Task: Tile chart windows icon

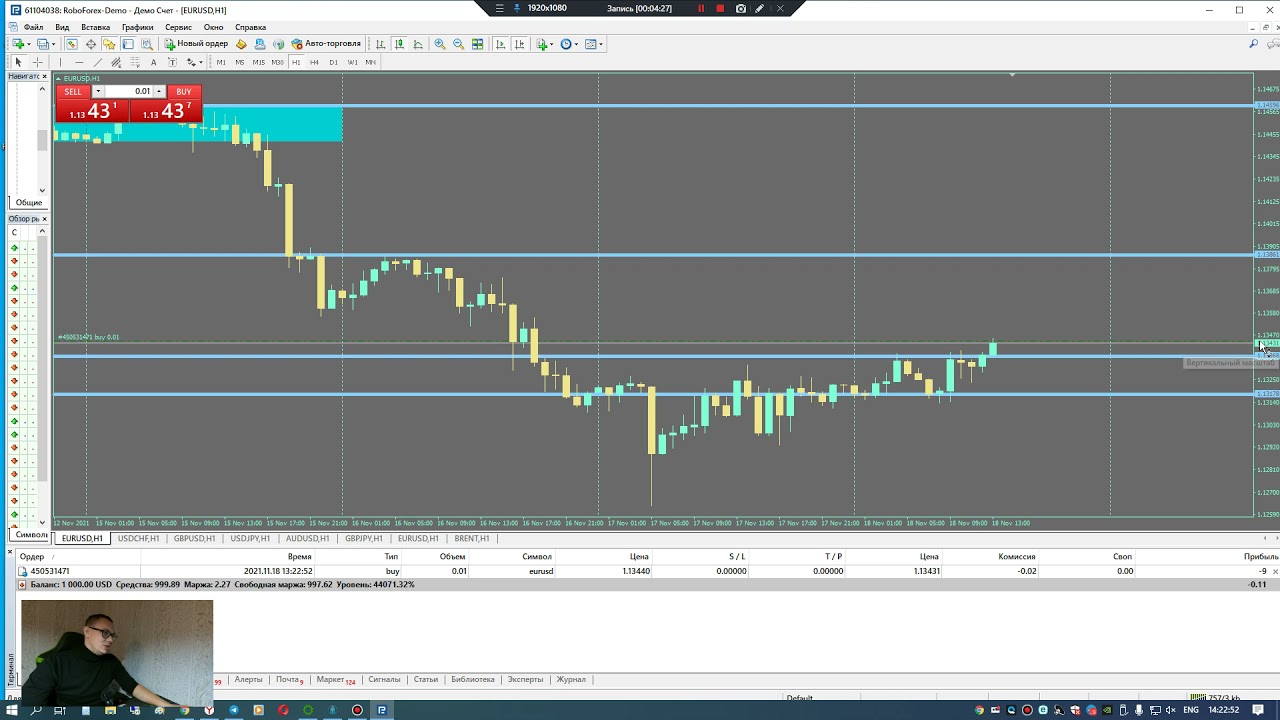Action: click(478, 44)
